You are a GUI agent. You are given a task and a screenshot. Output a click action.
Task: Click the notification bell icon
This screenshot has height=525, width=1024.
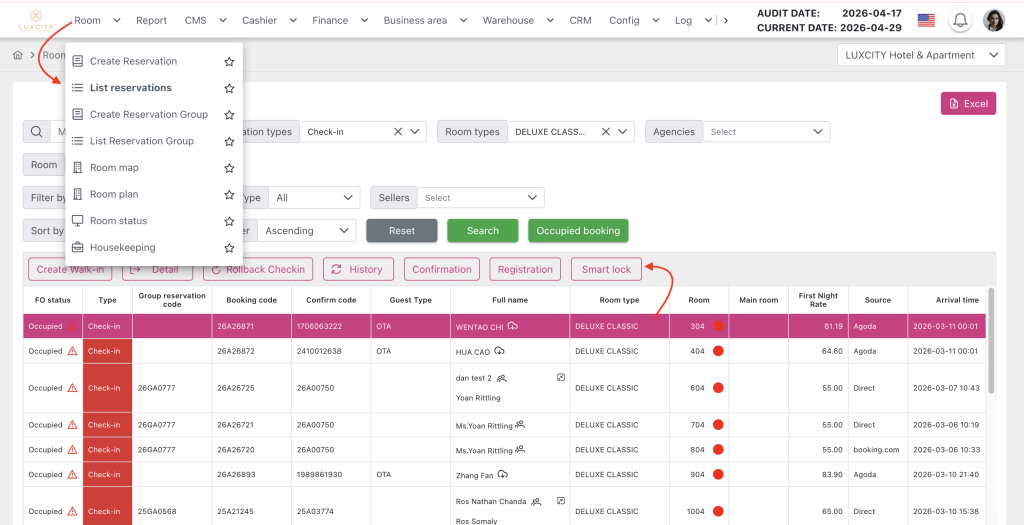click(x=960, y=20)
